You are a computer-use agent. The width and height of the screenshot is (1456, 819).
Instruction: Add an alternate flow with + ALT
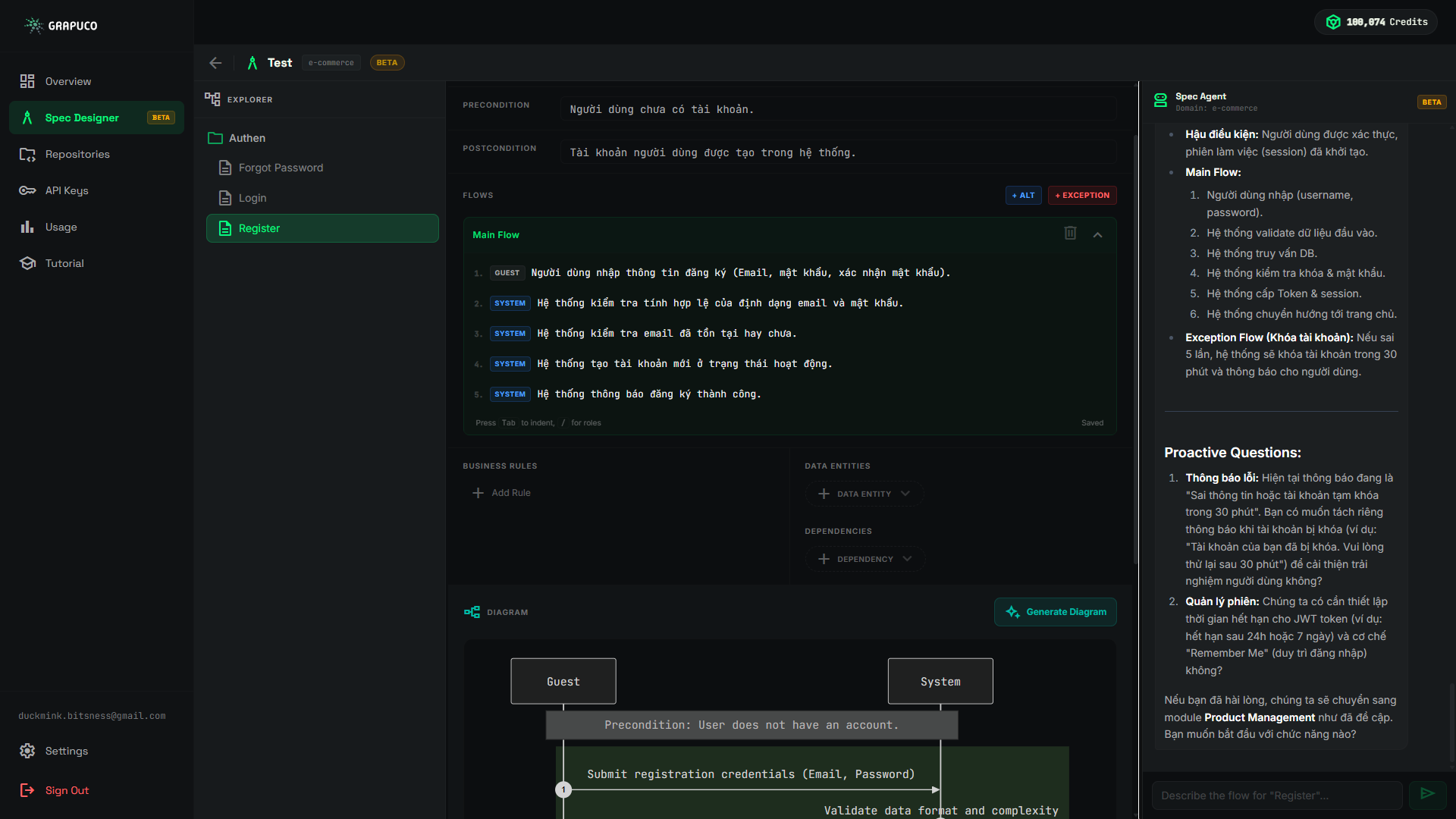pos(1023,196)
